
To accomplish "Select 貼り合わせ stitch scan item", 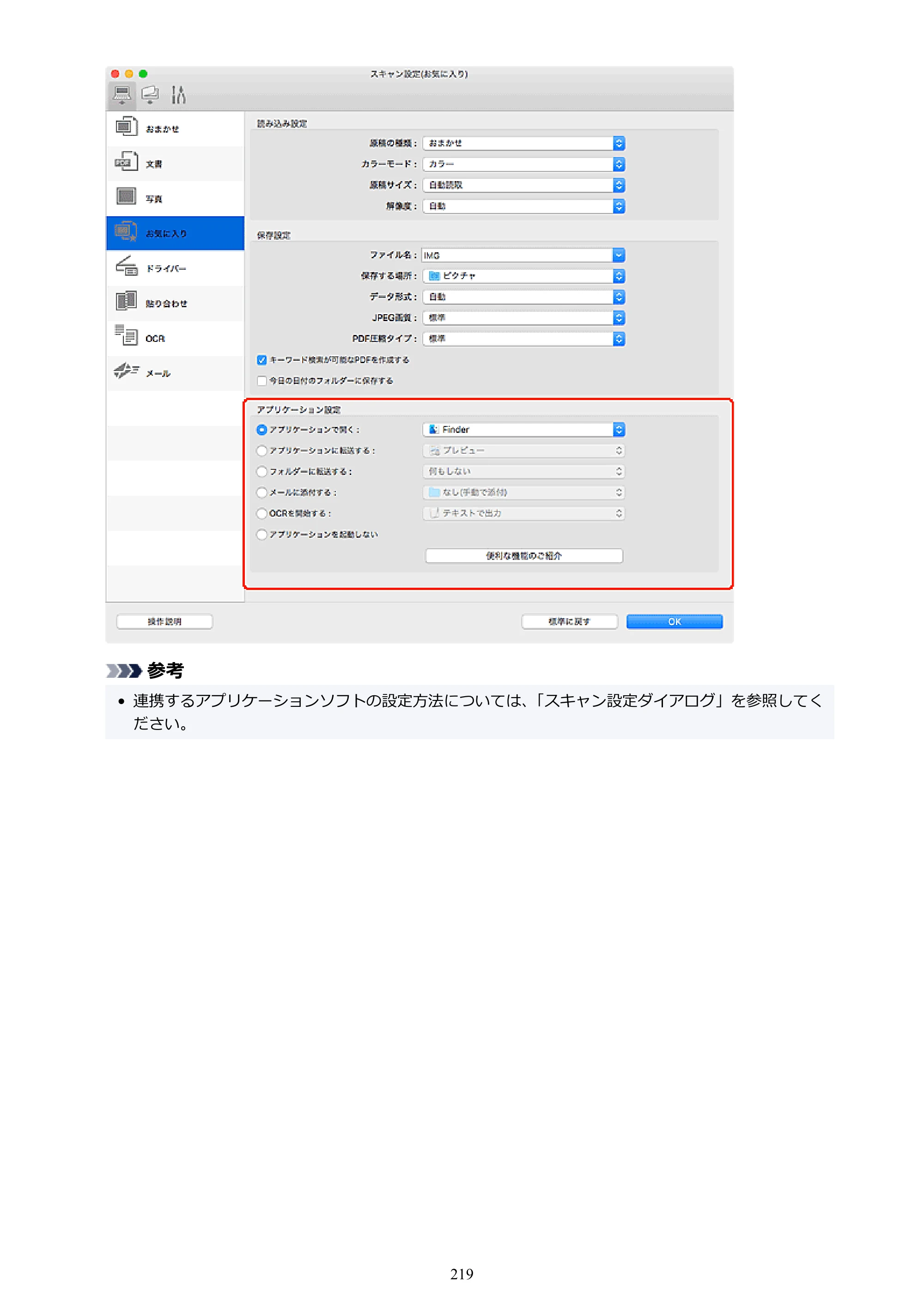I will (176, 304).
